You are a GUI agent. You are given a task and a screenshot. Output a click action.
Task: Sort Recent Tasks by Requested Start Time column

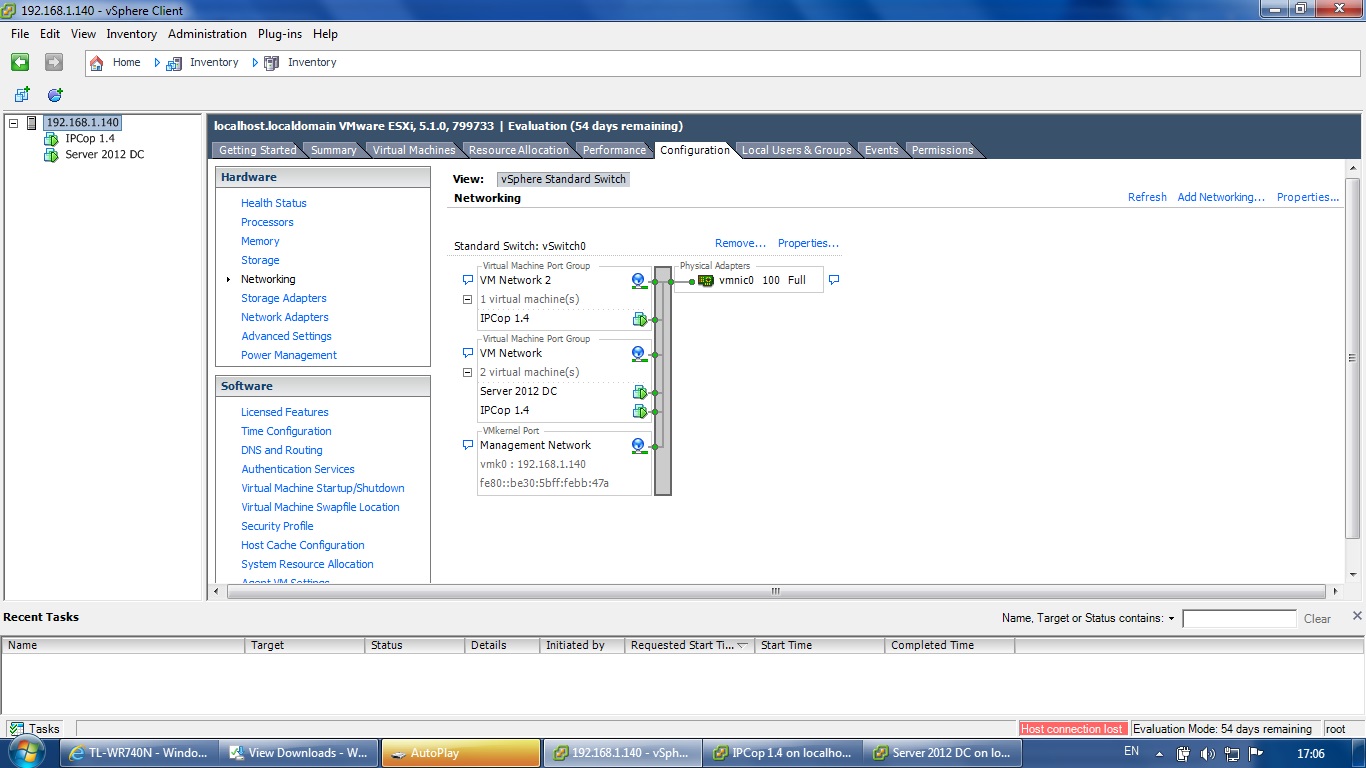[689, 645]
